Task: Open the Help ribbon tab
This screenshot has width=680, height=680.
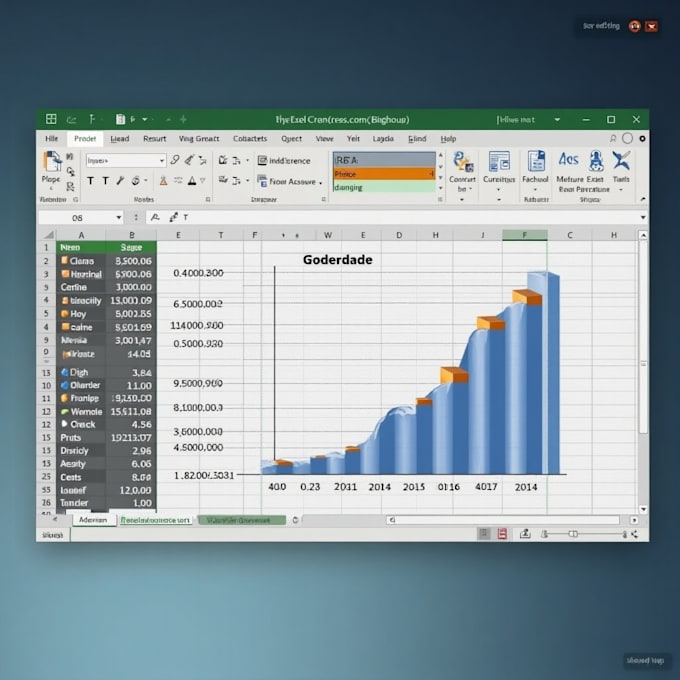Action: point(448,139)
